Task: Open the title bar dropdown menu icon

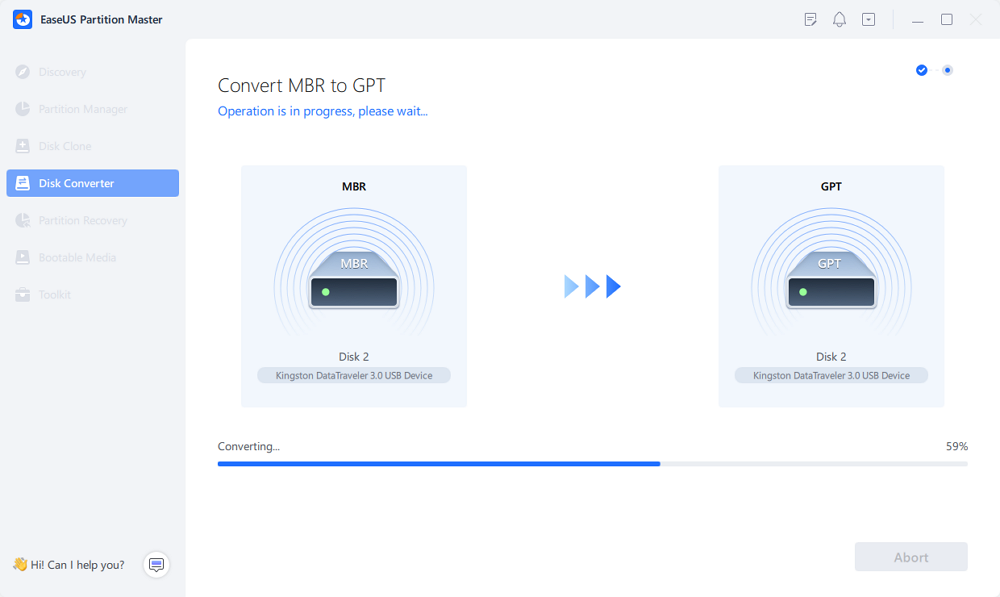Action: pyautogui.click(x=869, y=20)
